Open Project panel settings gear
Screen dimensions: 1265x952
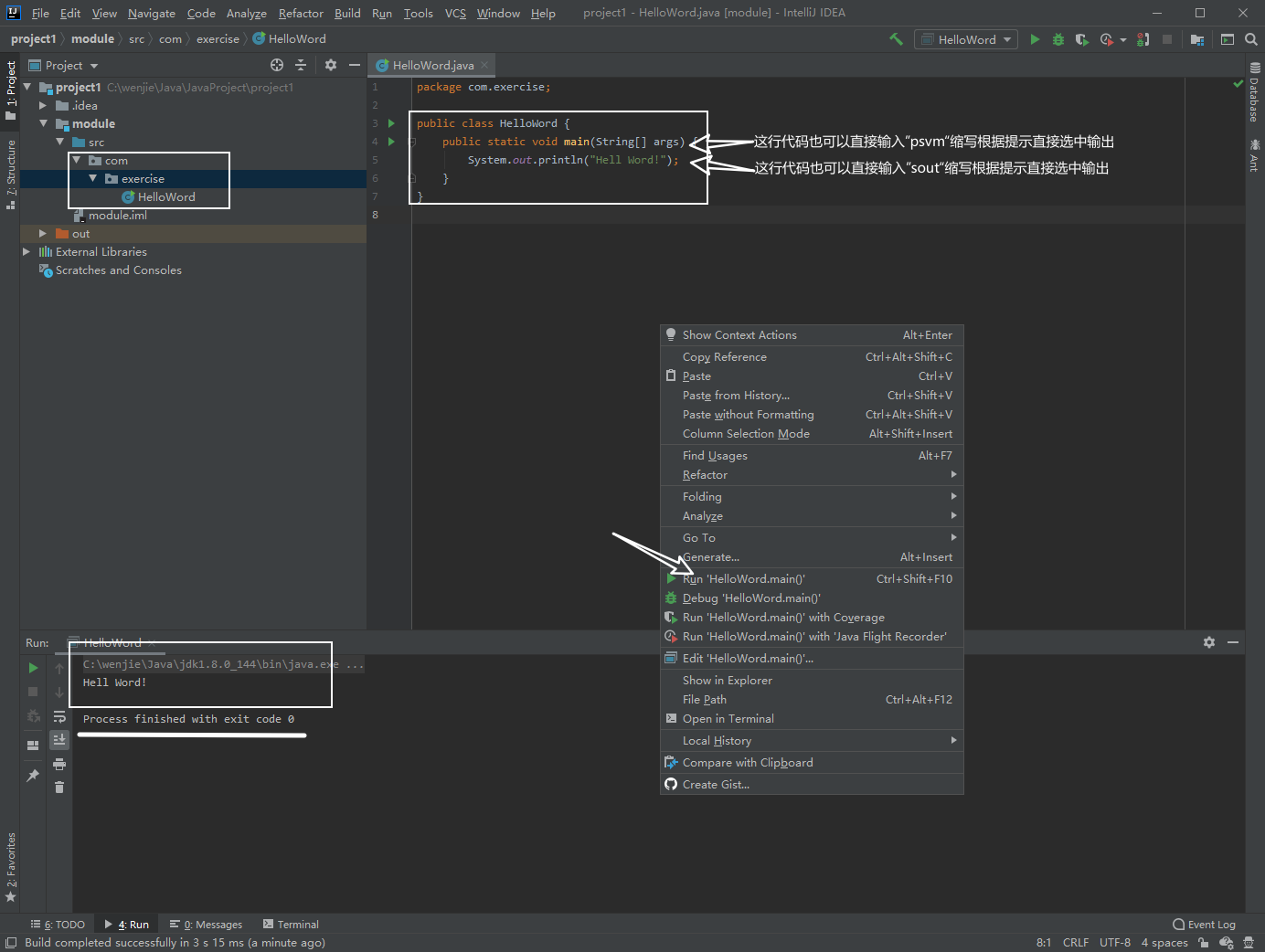(331, 65)
